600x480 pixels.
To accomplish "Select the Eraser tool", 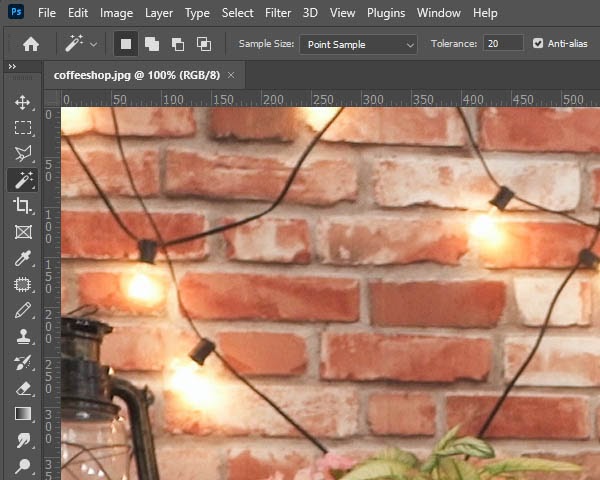I will [x=22, y=388].
